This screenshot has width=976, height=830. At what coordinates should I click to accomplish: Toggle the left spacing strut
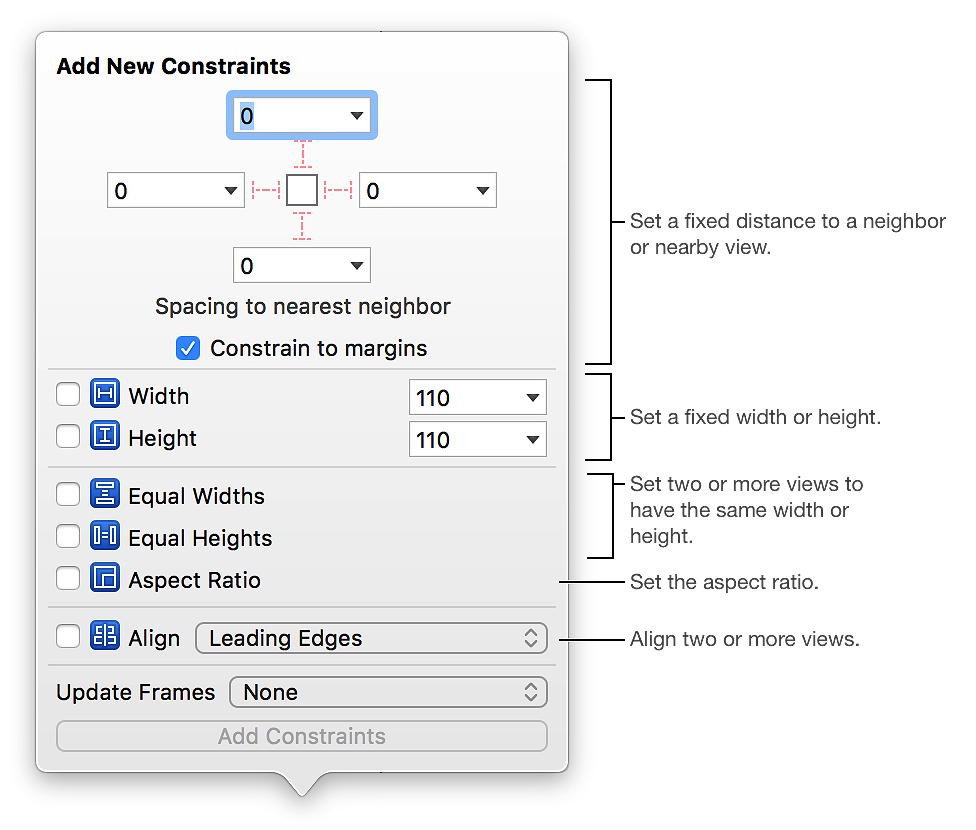point(266,190)
